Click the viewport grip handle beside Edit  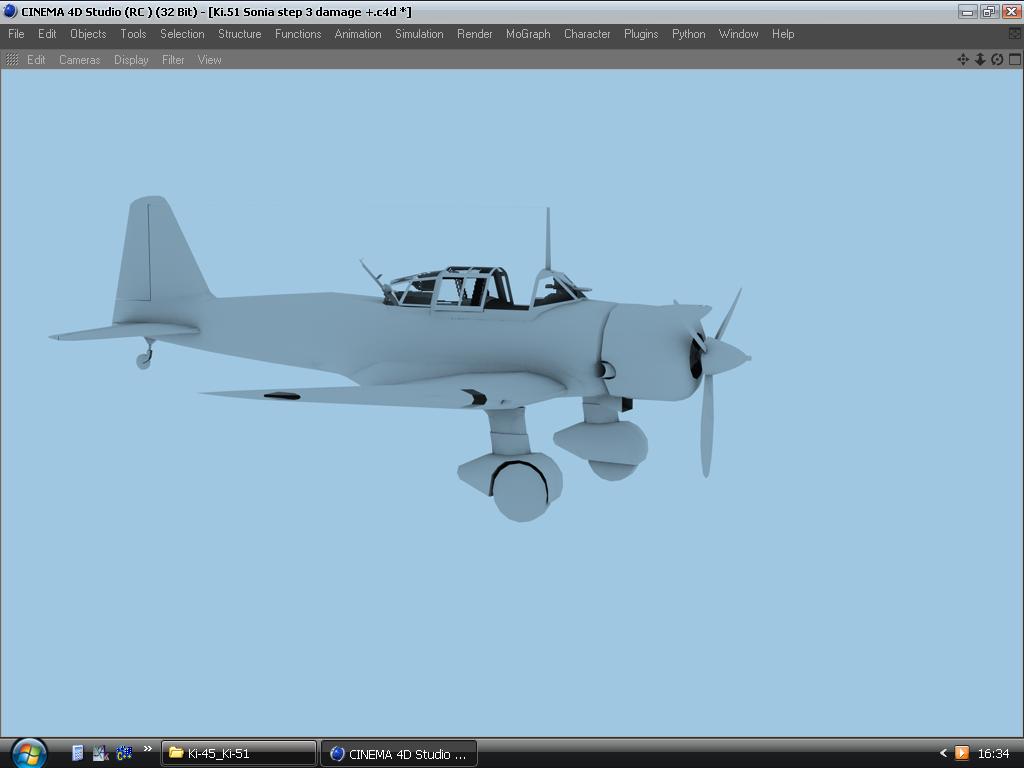click(12, 60)
